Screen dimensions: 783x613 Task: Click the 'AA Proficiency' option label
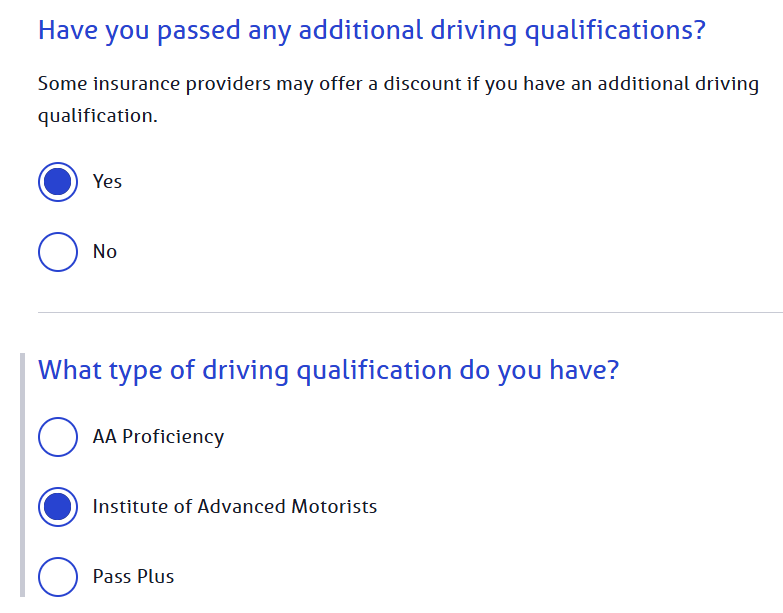point(158,437)
